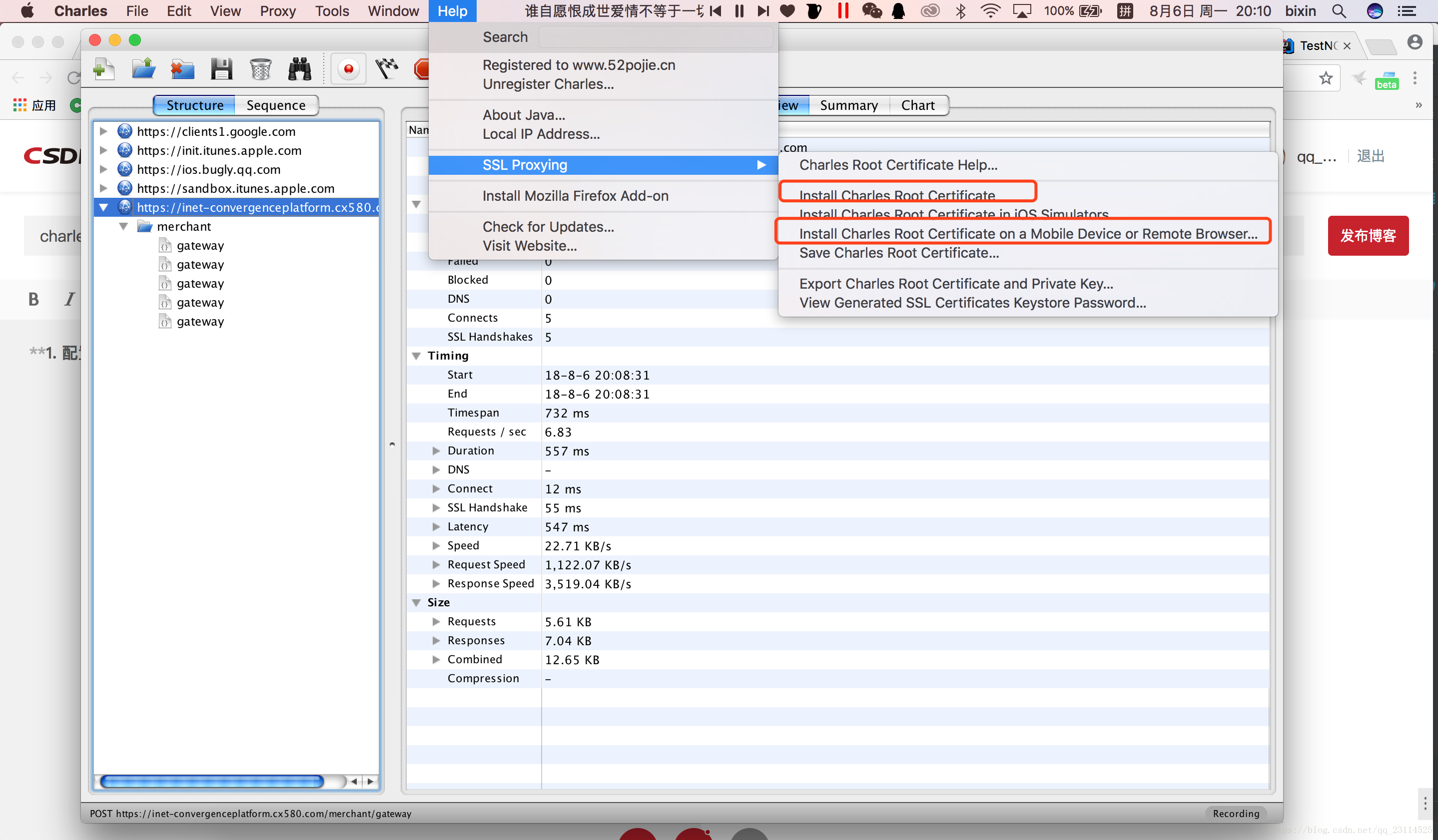Choose Install Charles Root Certificate on a Mobile Device

point(1028,233)
